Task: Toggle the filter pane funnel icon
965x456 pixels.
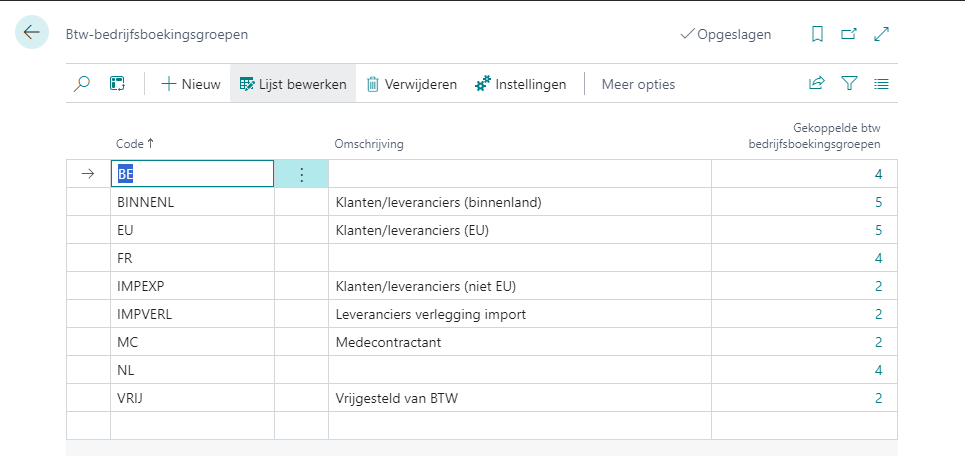Action: tap(849, 84)
